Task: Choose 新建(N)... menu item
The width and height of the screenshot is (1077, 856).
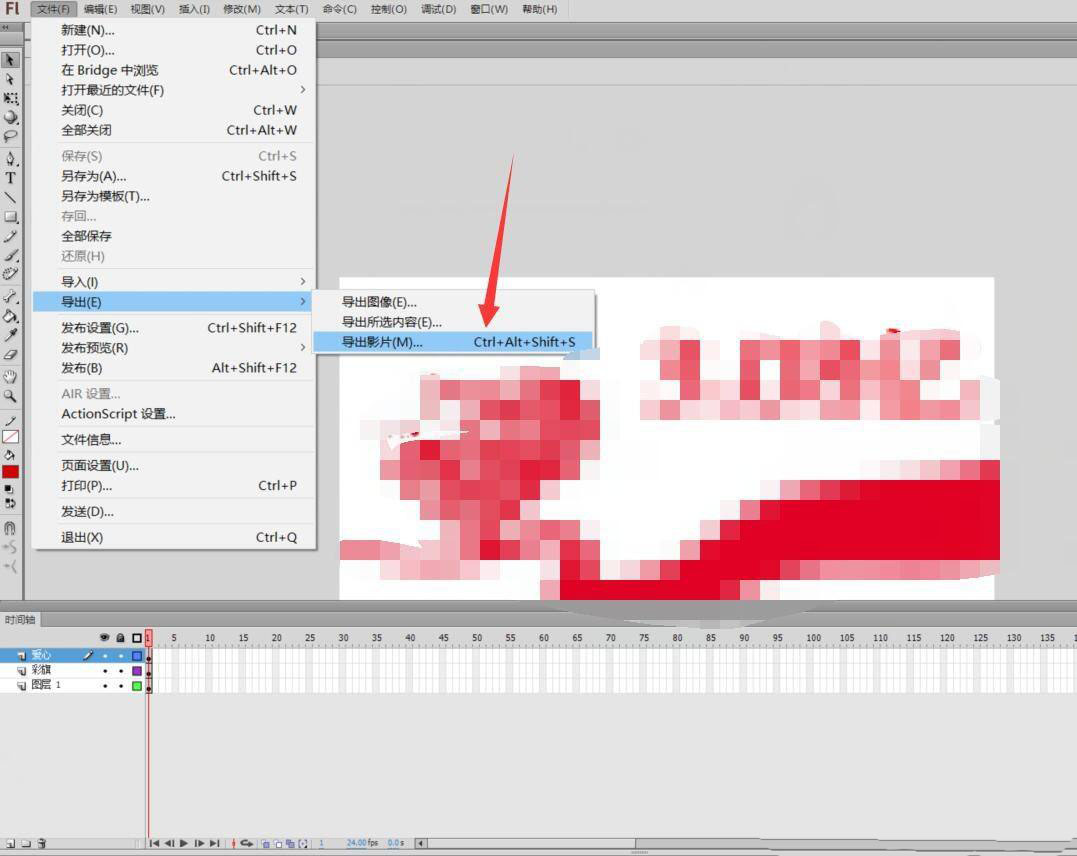Action: (x=174, y=30)
